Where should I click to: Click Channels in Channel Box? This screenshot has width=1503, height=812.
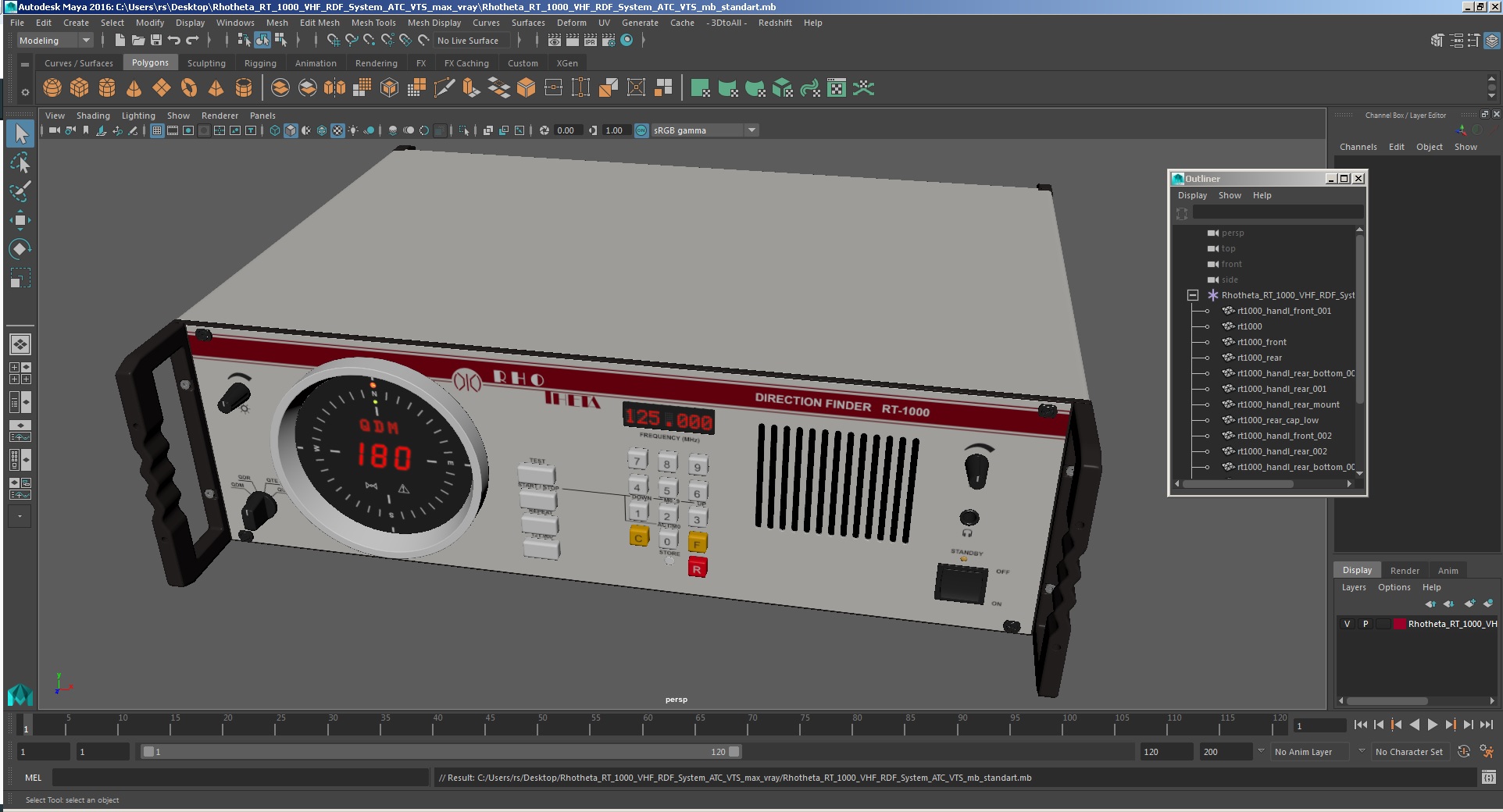[1358, 147]
